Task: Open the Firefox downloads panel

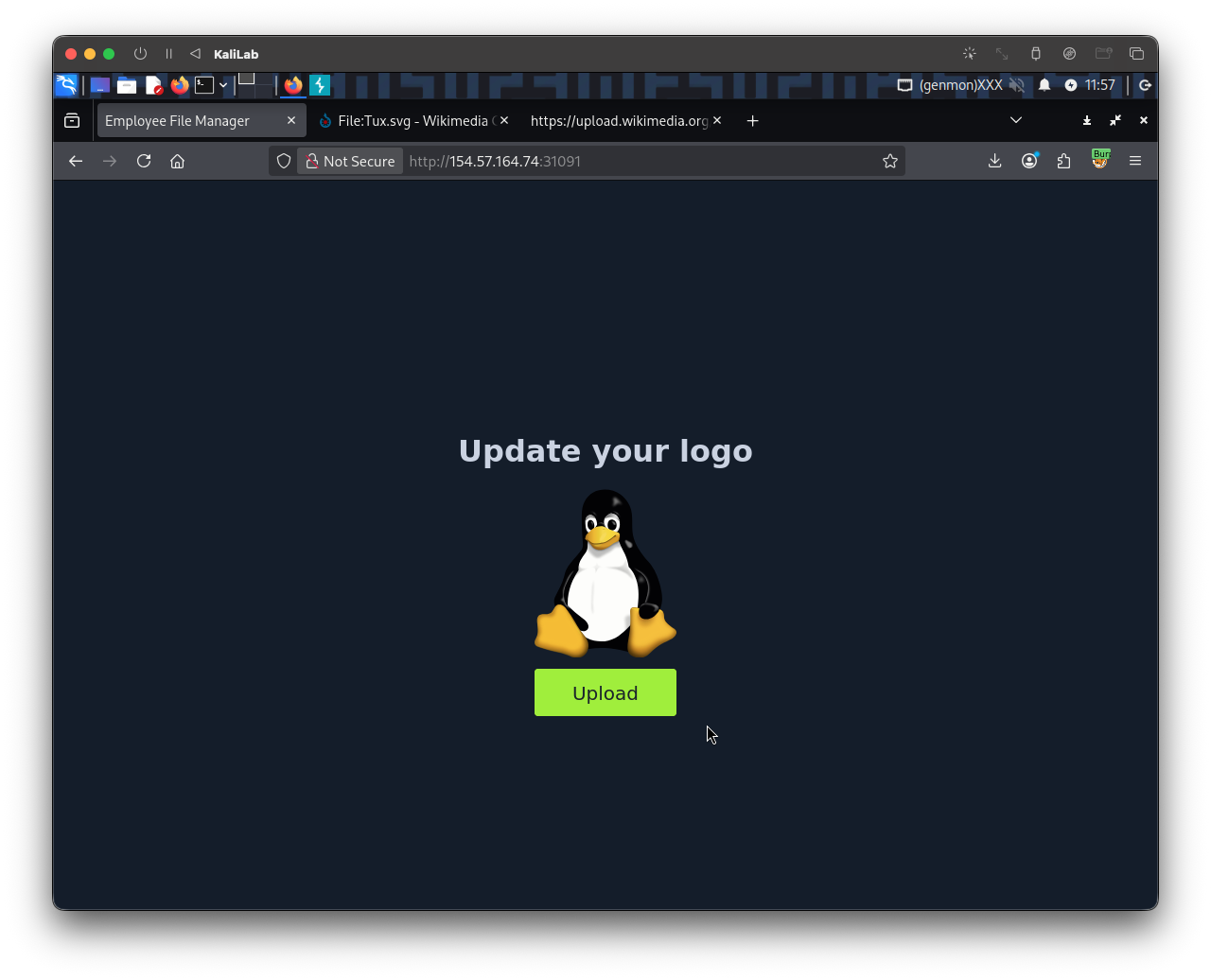Action: (994, 161)
